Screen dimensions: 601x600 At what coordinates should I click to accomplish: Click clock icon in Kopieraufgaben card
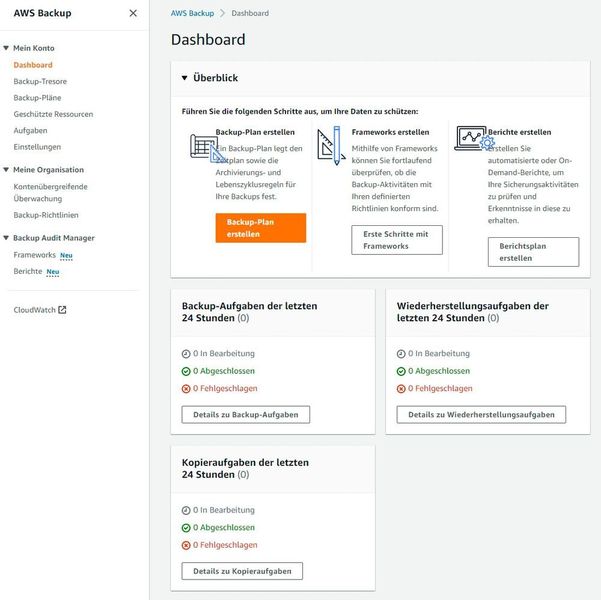tap(186, 510)
